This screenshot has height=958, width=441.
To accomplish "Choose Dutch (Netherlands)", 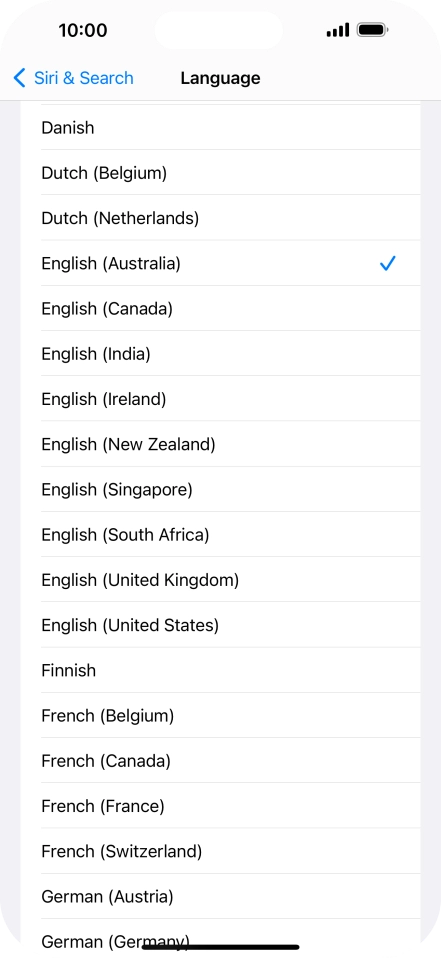I will pos(220,218).
